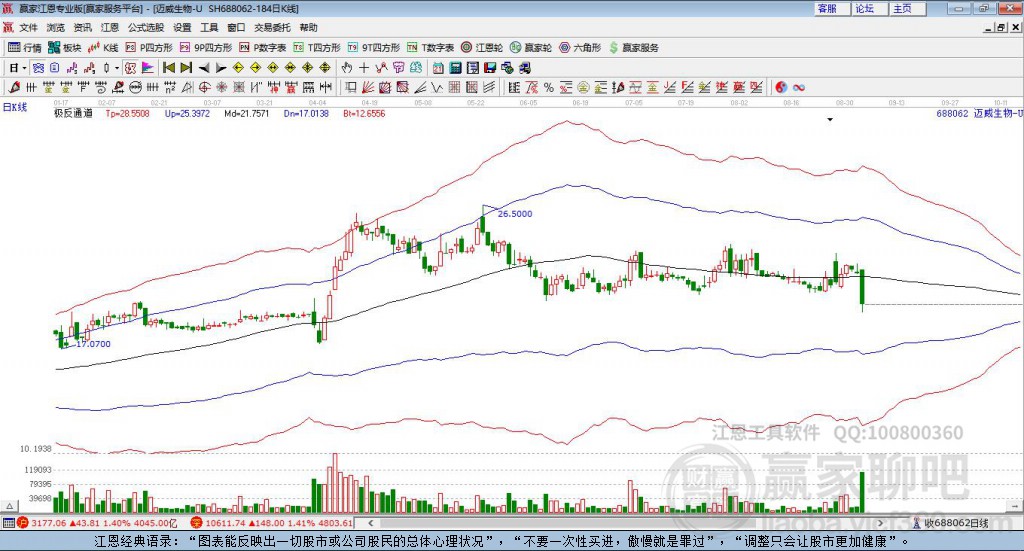
Task: Click the 688062 迈威生物-U stock label
Action: click(978, 114)
